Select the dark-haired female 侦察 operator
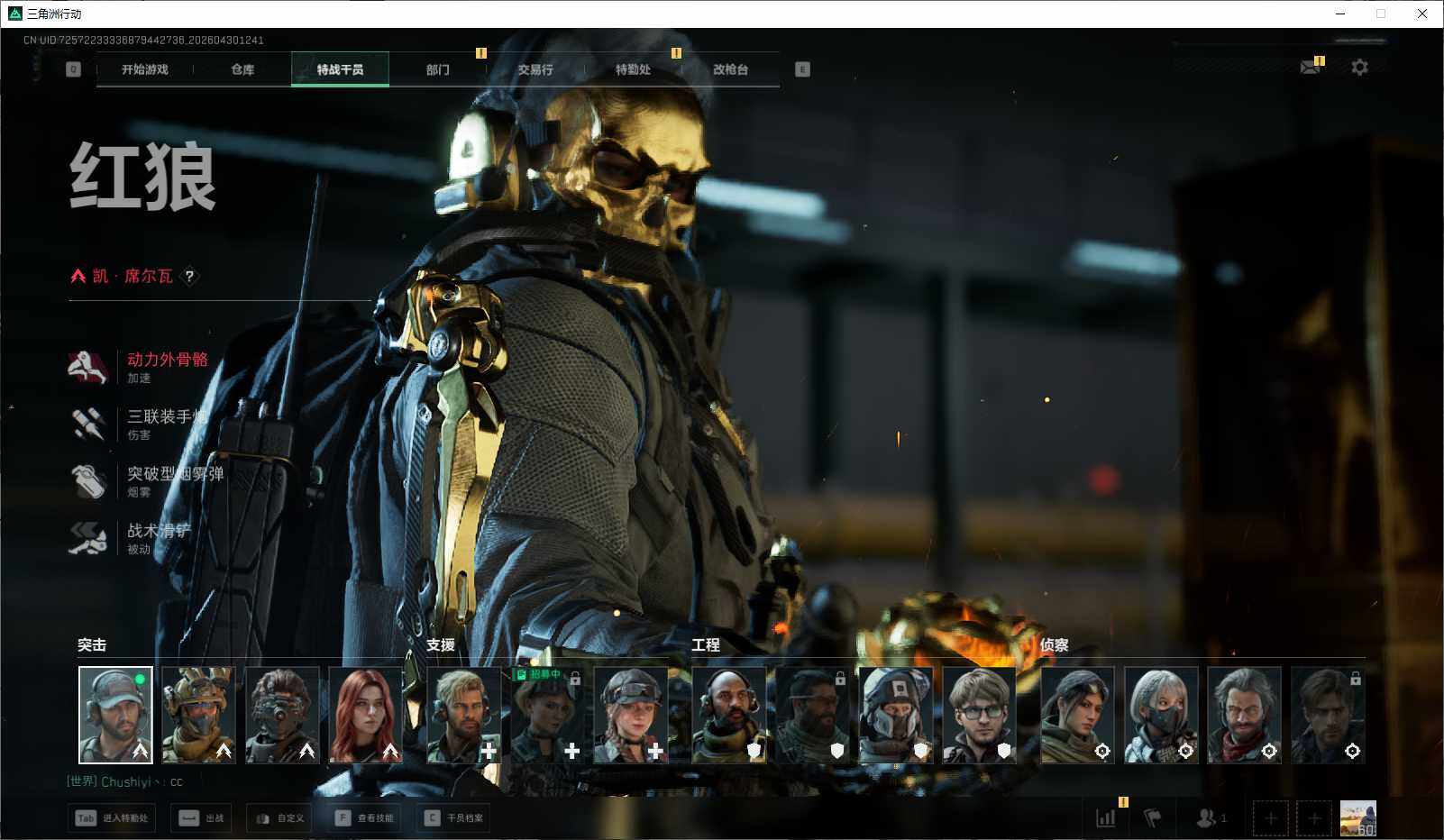 1077,715
